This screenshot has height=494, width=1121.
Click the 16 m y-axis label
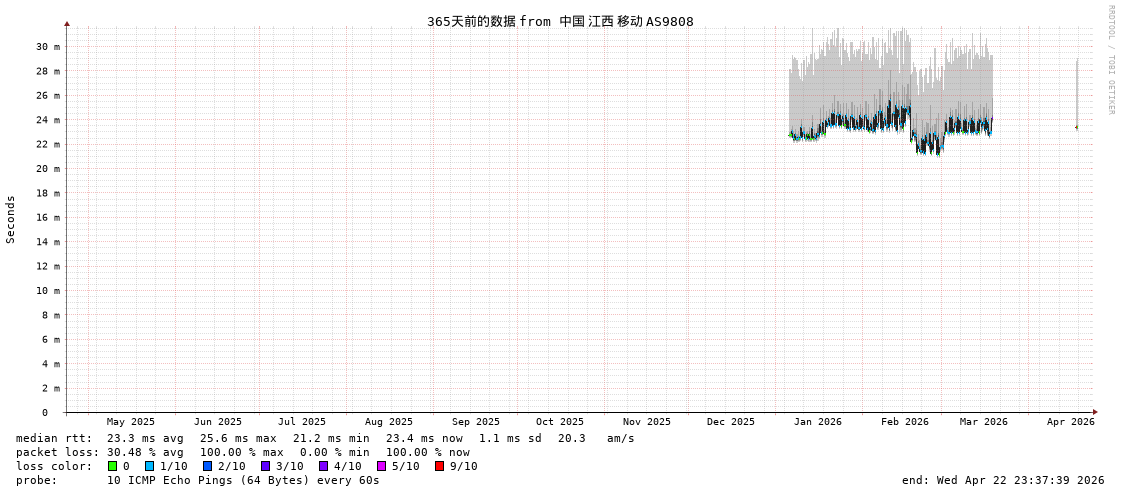coord(47,218)
